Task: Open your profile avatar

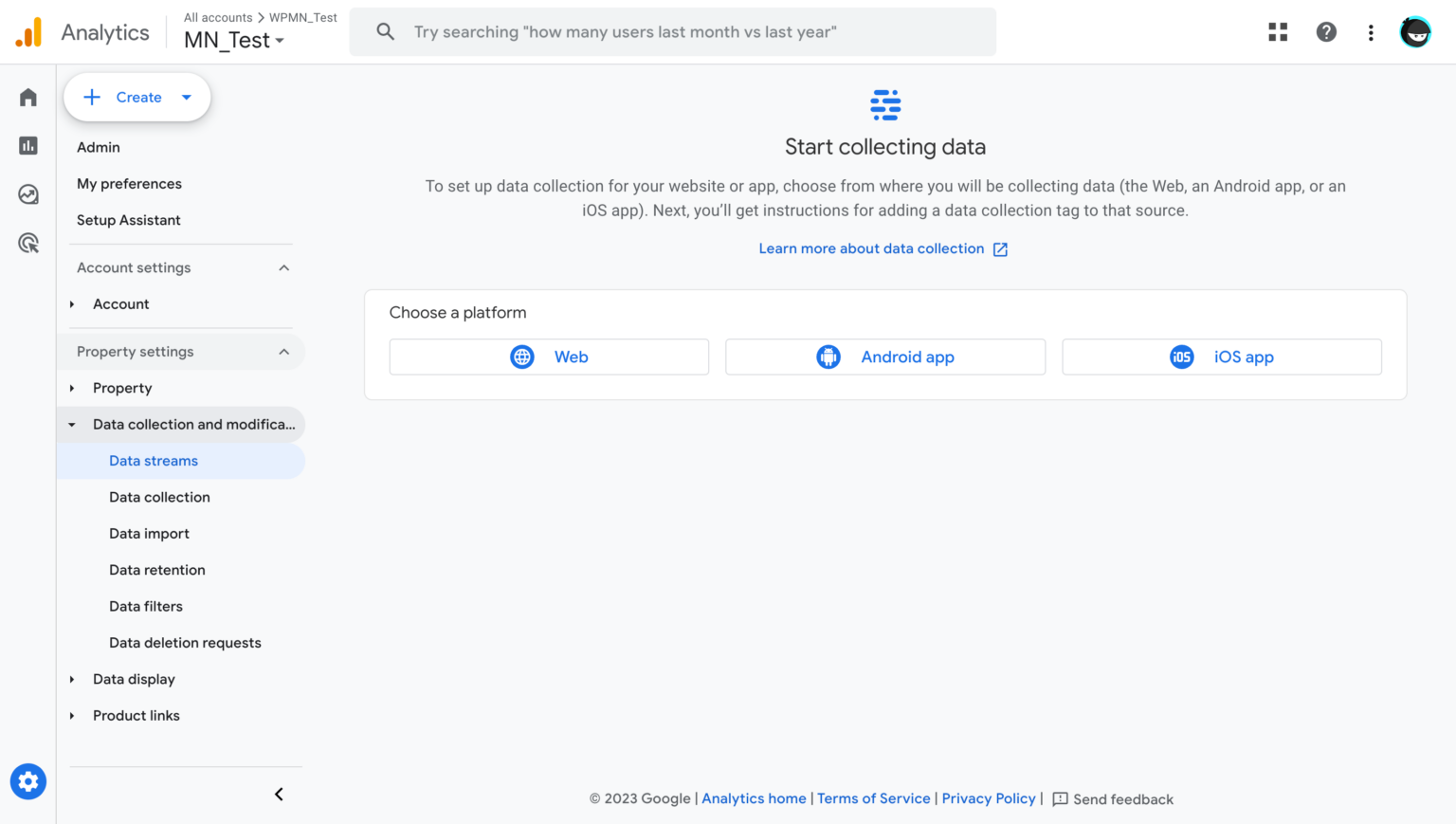Action: click(x=1415, y=31)
